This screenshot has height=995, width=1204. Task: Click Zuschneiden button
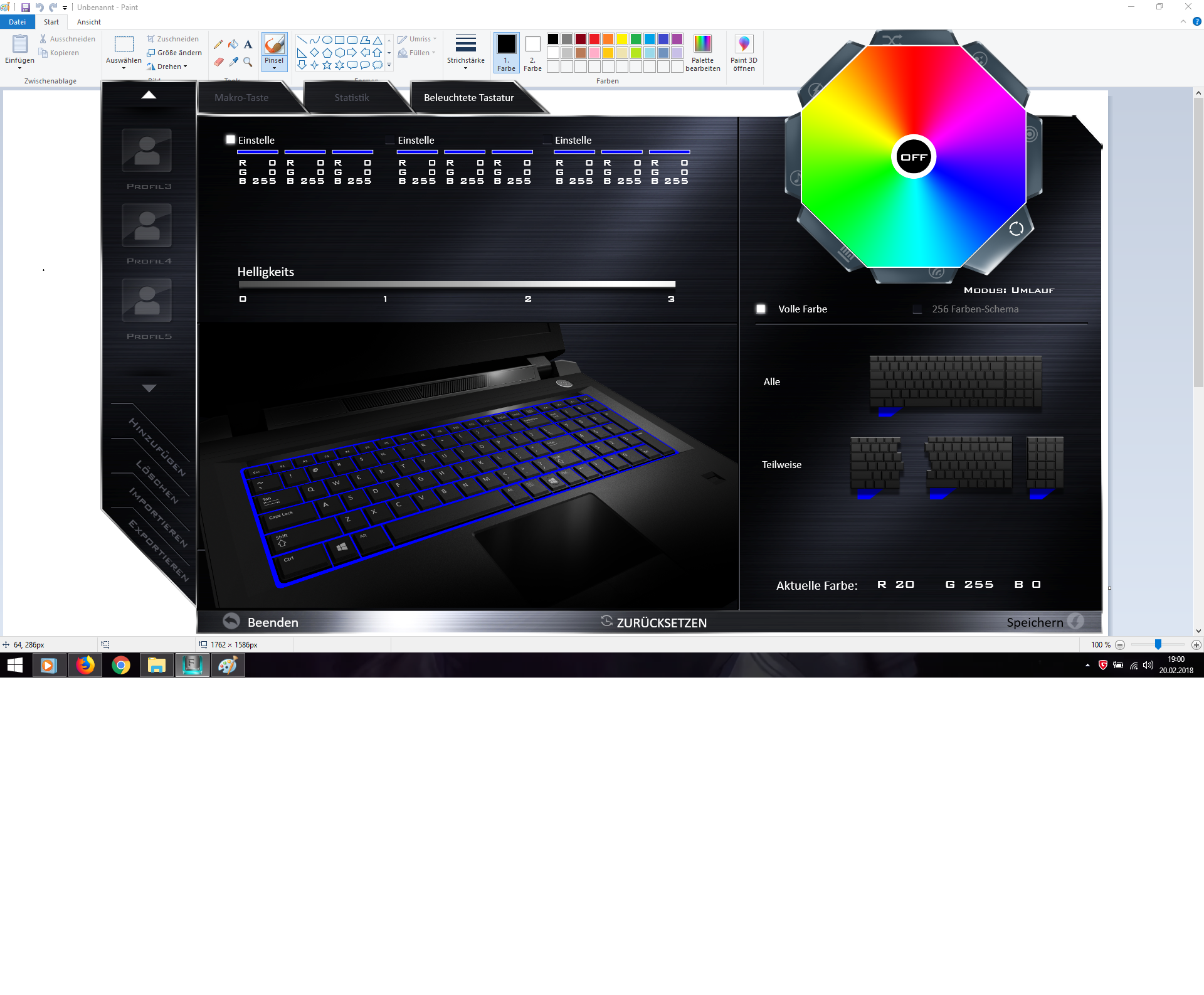(173, 39)
